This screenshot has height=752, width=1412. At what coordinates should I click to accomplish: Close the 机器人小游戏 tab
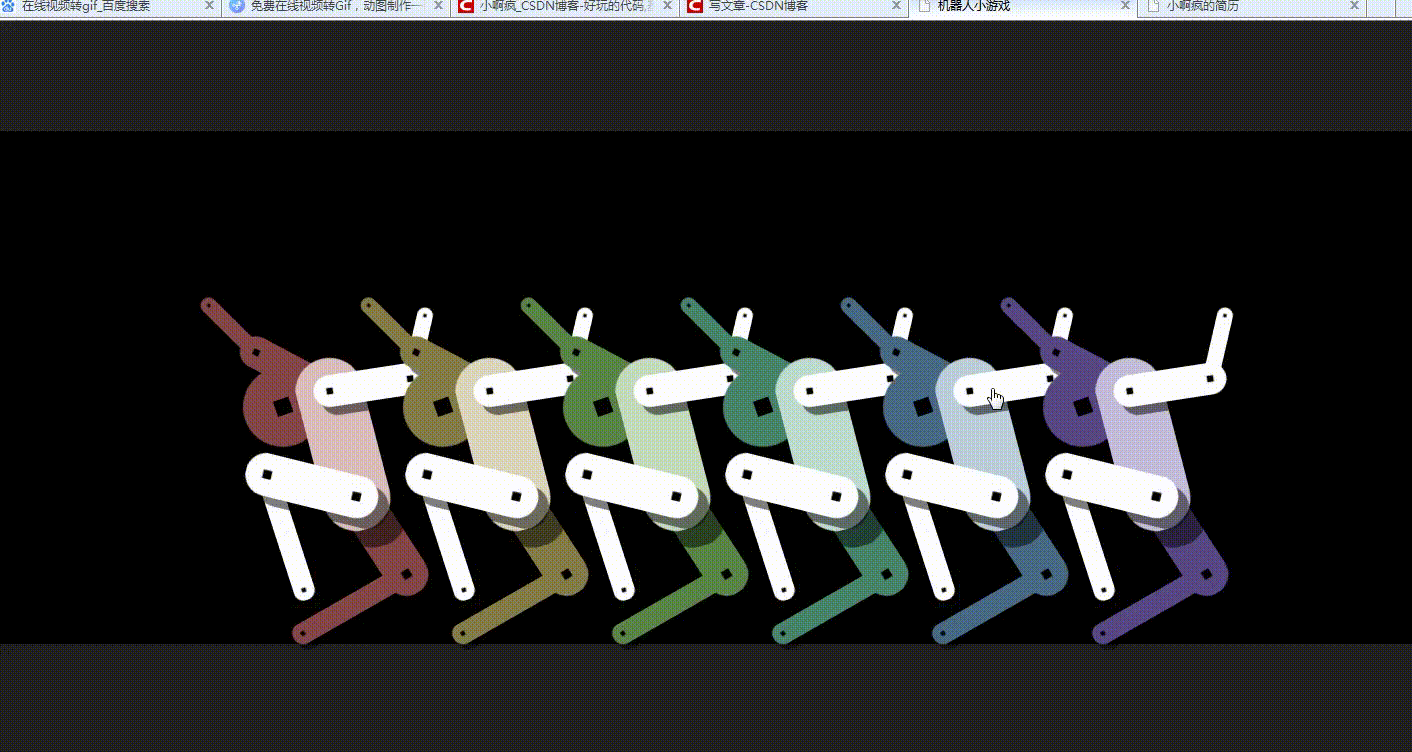pos(1124,6)
